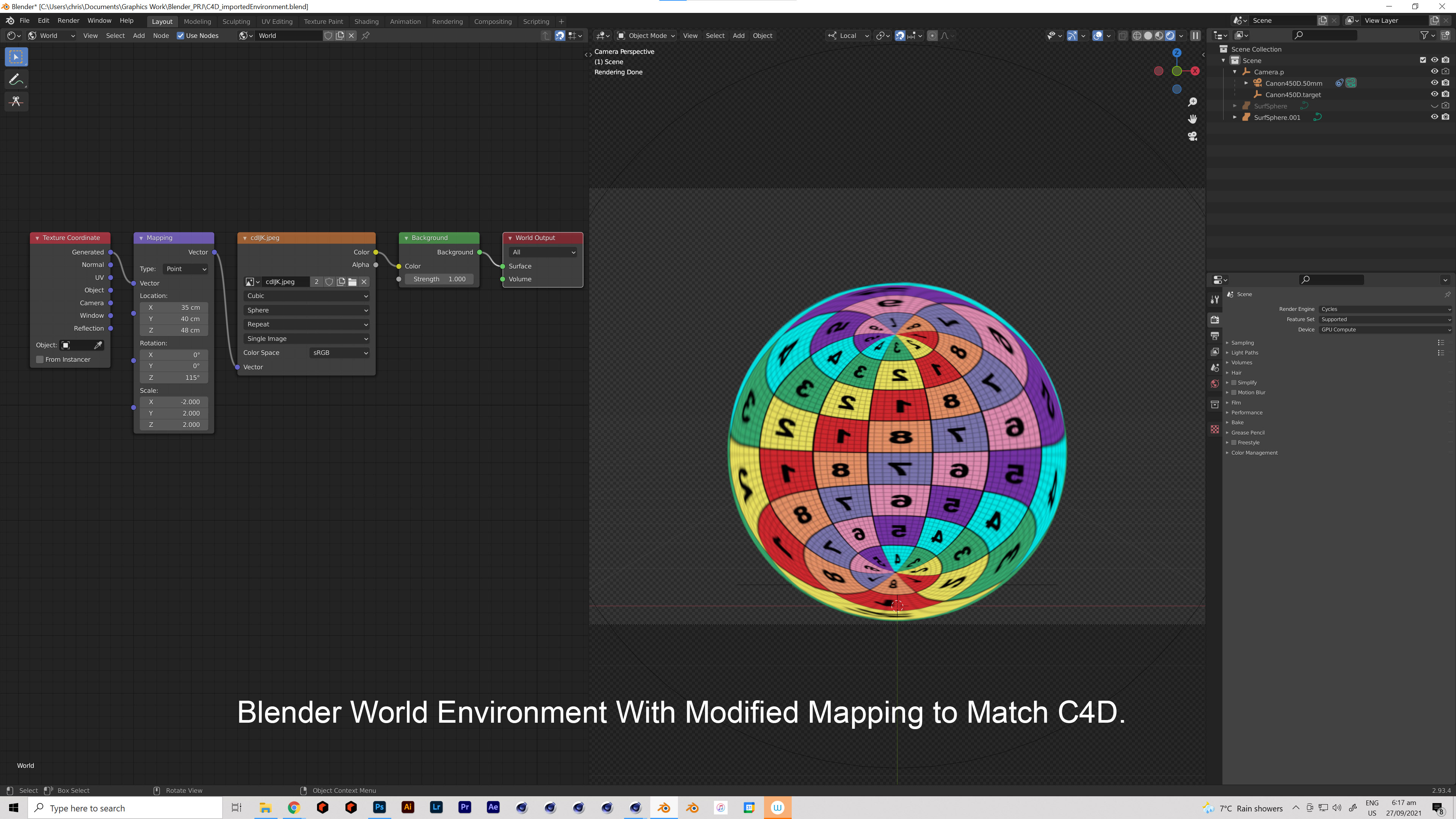Expand the Sampling panel
The width and height of the screenshot is (1456, 819).
(x=1243, y=342)
